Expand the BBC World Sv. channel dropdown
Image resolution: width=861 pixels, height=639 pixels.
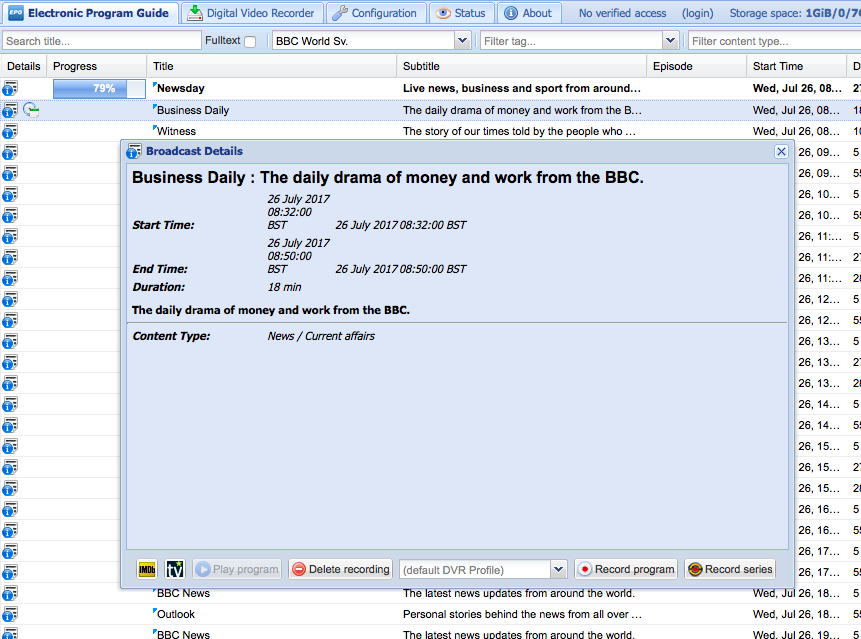[x=462, y=41]
